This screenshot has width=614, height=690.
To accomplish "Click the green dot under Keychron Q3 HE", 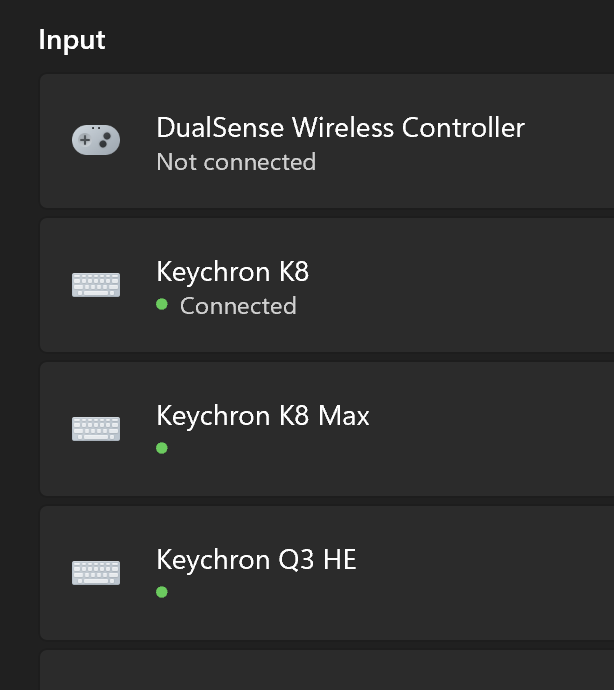I will (162, 593).
